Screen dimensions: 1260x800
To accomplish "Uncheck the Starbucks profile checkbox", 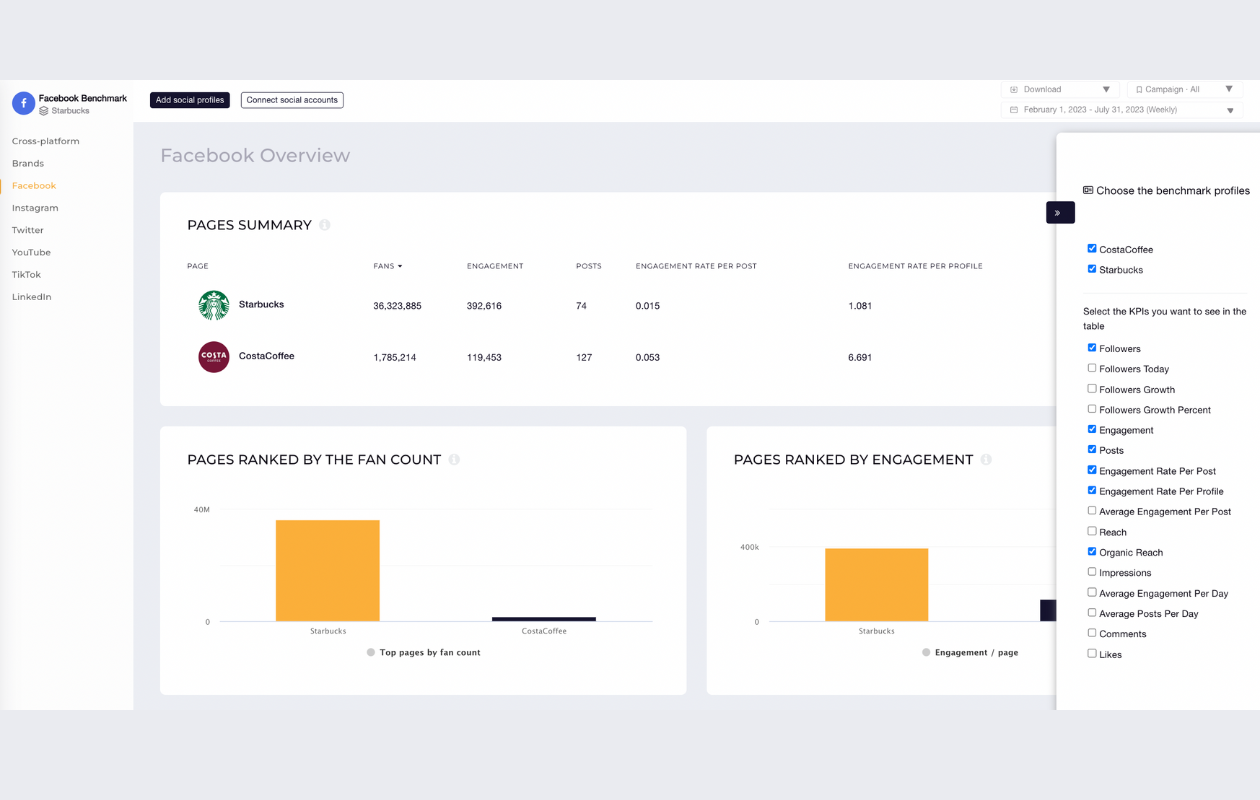I will (1092, 269).
